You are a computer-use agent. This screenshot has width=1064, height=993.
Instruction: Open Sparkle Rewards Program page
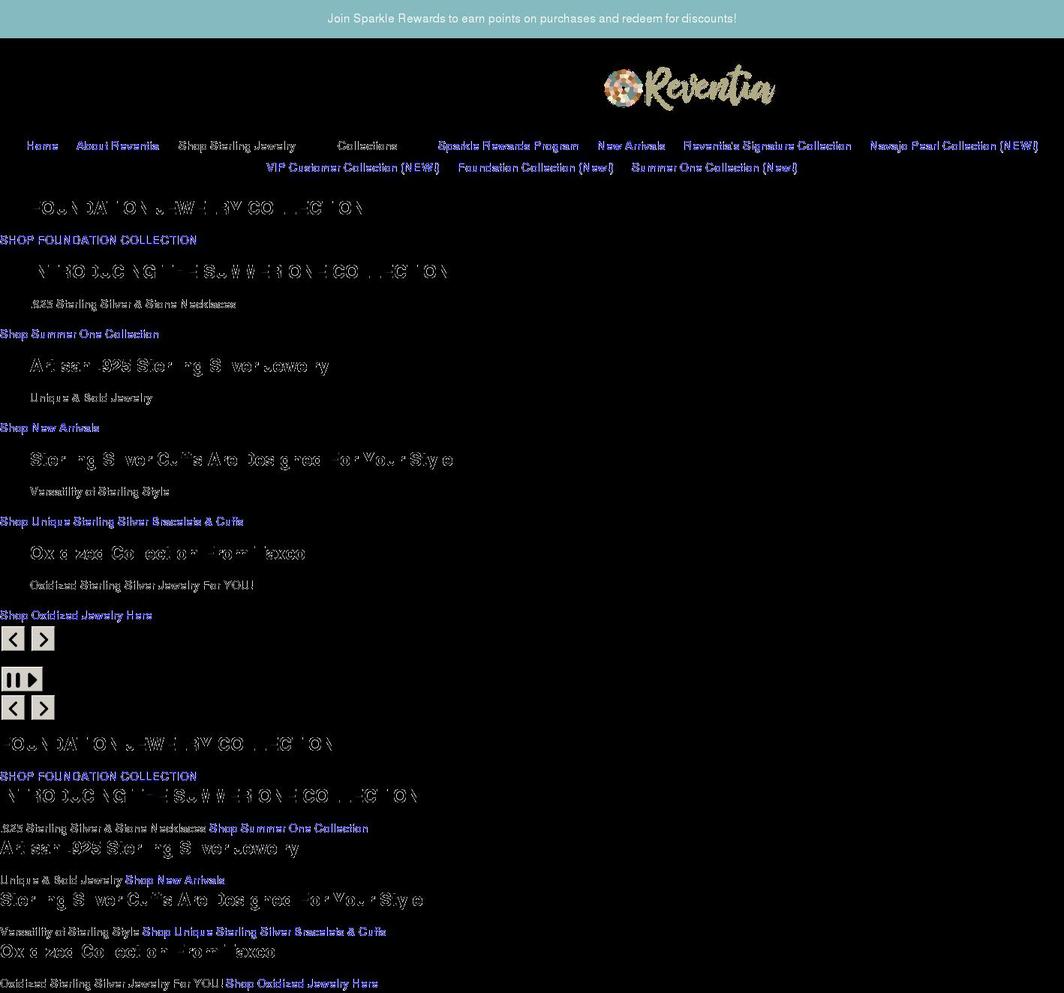tap(508, 146)
